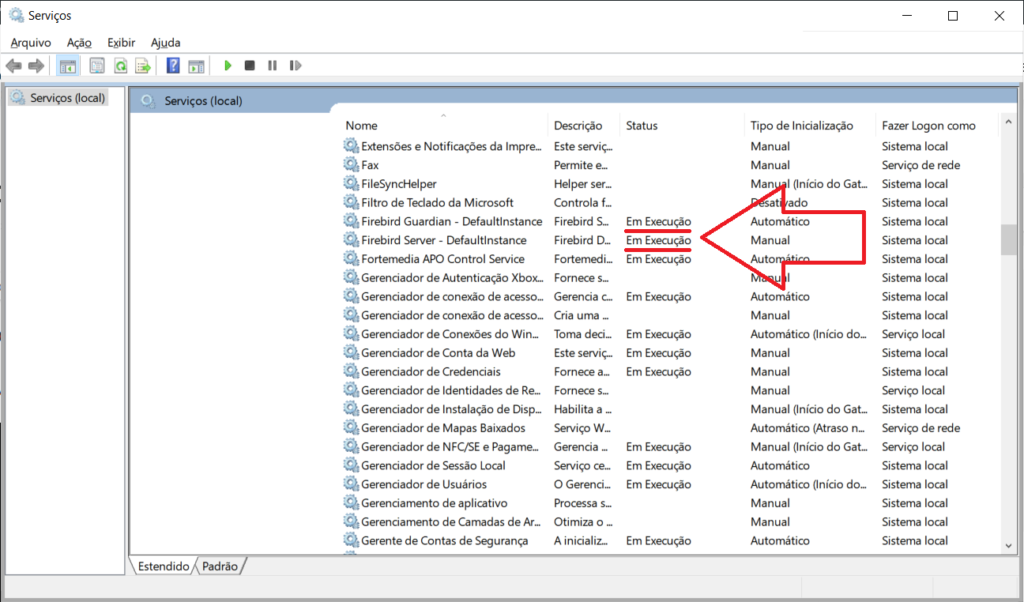Screen dimensions: 1024x602
Task: Toggle the Show/Hide Console Tree icon
Action: (67, 66)
